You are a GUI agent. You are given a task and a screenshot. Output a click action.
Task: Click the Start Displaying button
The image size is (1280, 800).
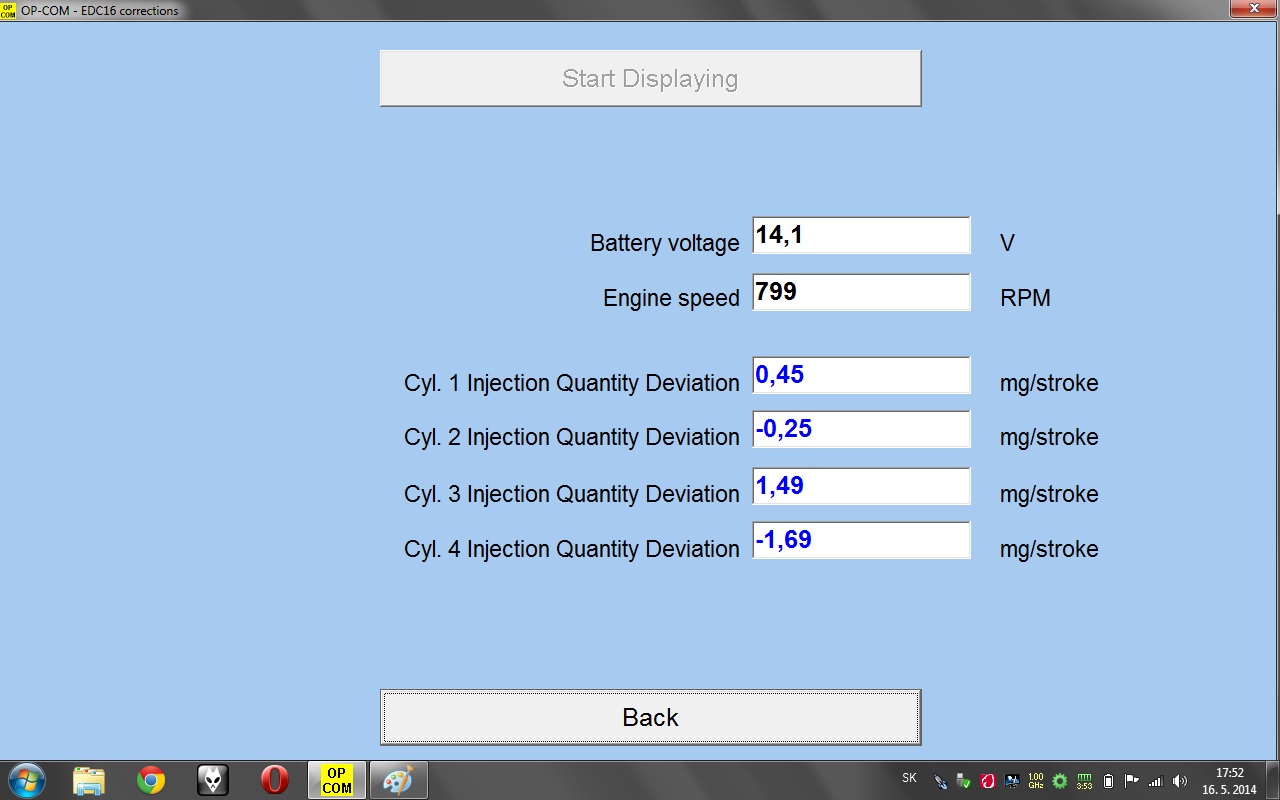coord(650,78)
